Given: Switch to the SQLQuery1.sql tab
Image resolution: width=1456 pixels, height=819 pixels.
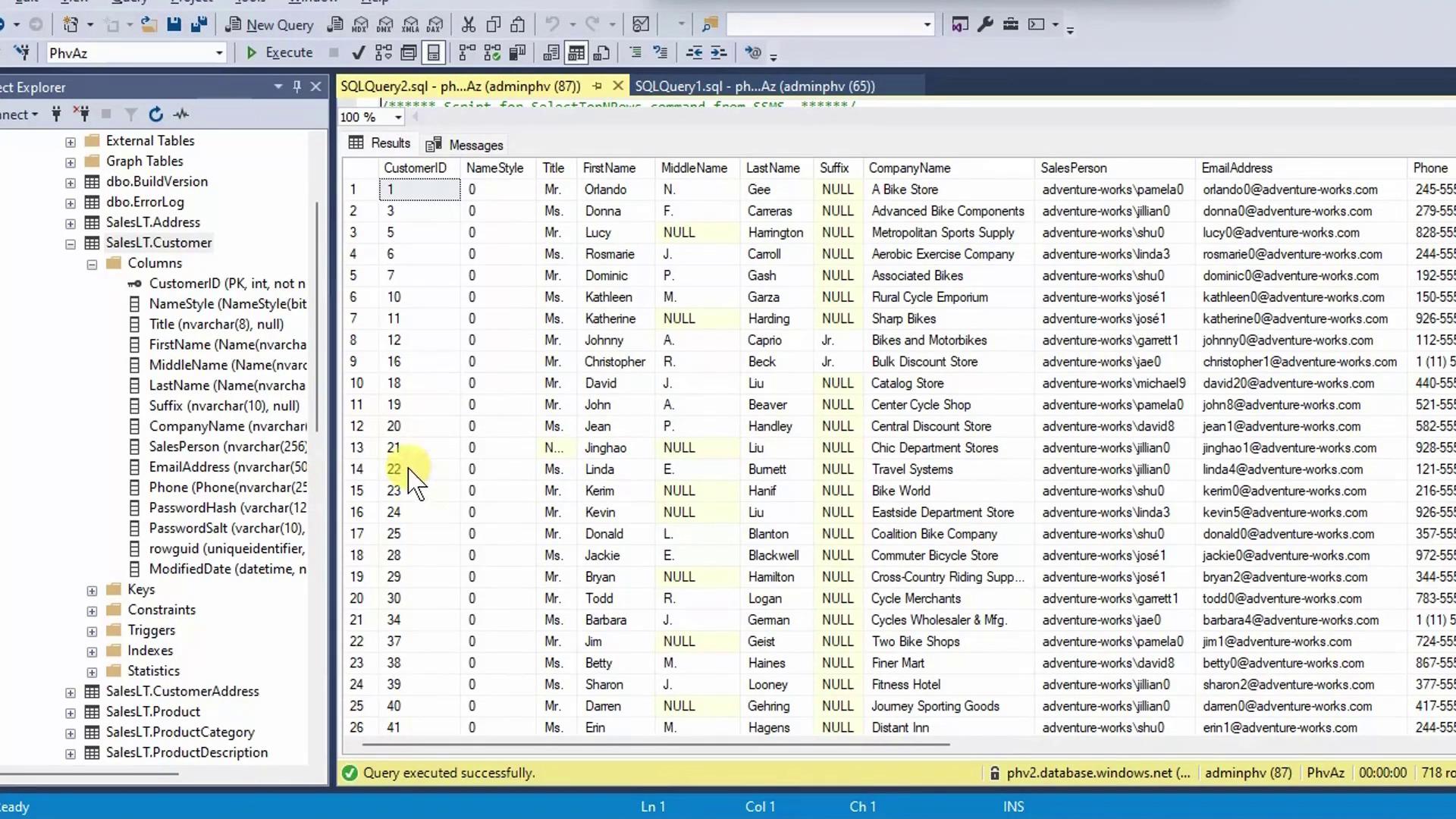Looking at the screenshot, I should 755,86.
